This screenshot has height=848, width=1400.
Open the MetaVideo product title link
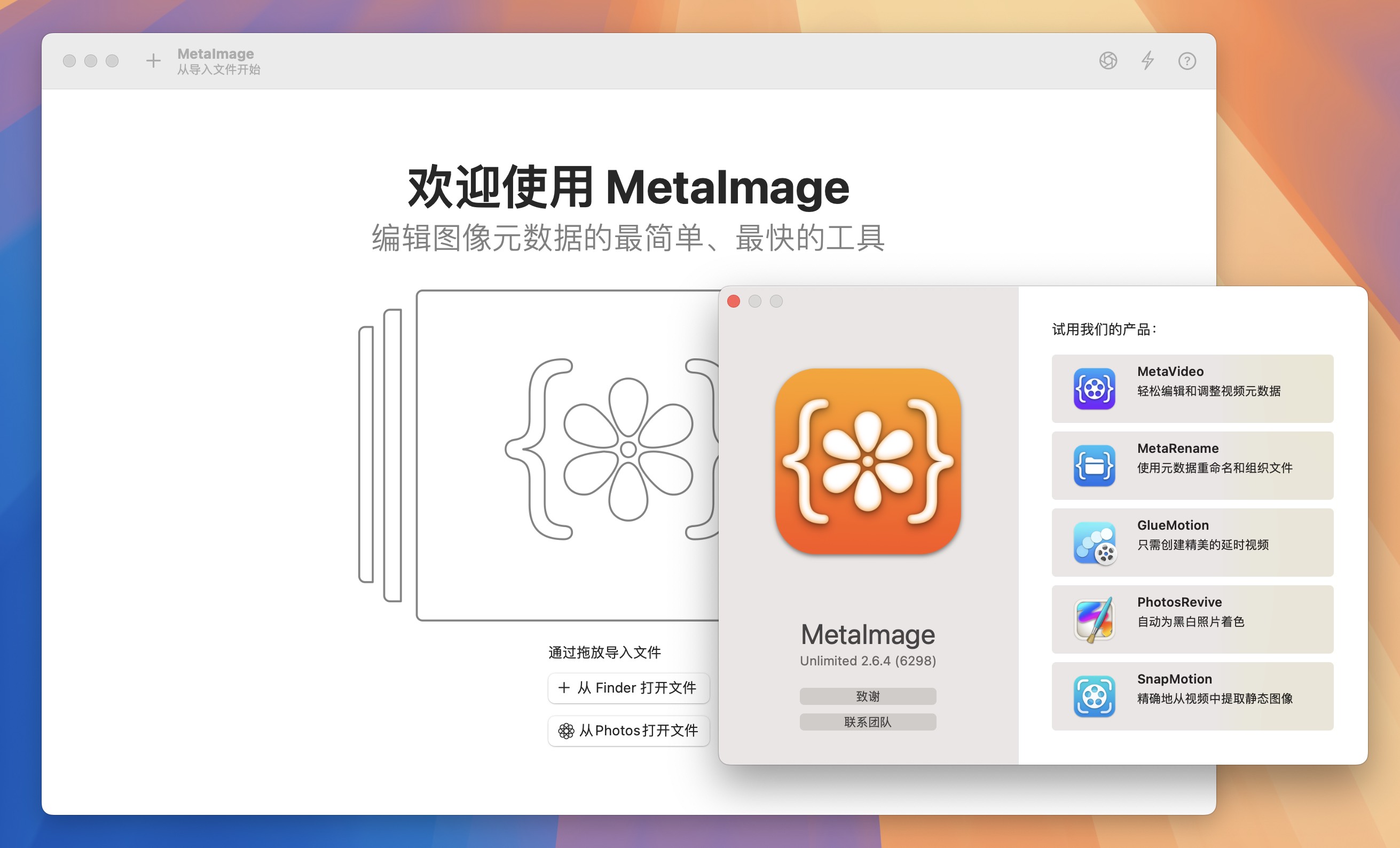1170,371
